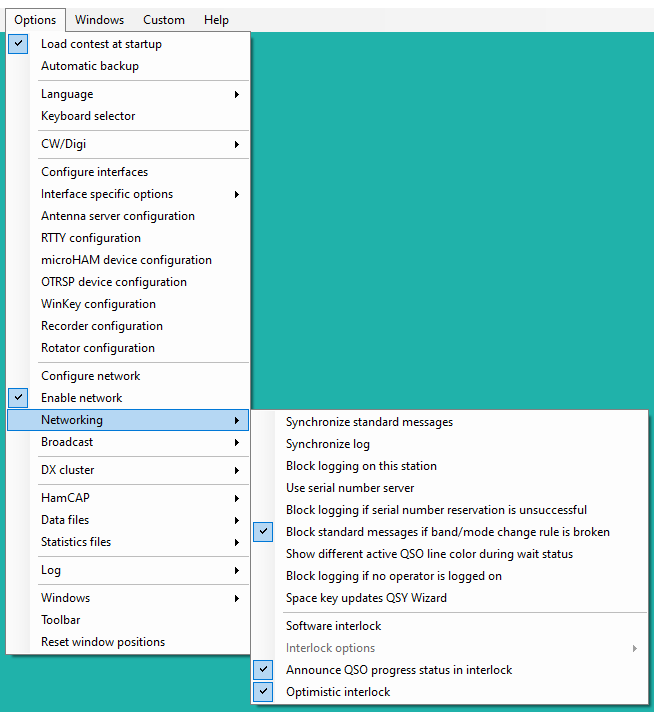Open the Windows menu in menu bar
654x712 pixels.
(99, 20)
